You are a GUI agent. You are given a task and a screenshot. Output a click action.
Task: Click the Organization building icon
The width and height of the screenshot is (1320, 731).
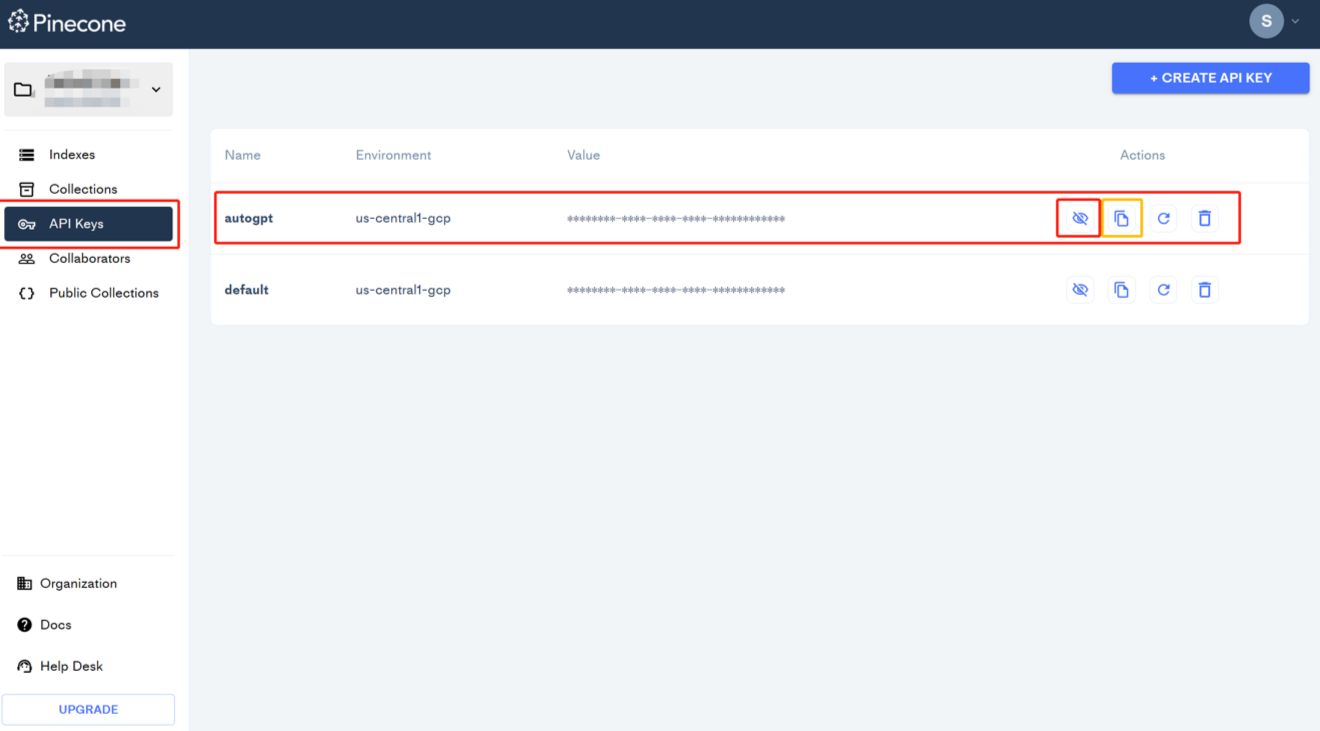[25, 584]
